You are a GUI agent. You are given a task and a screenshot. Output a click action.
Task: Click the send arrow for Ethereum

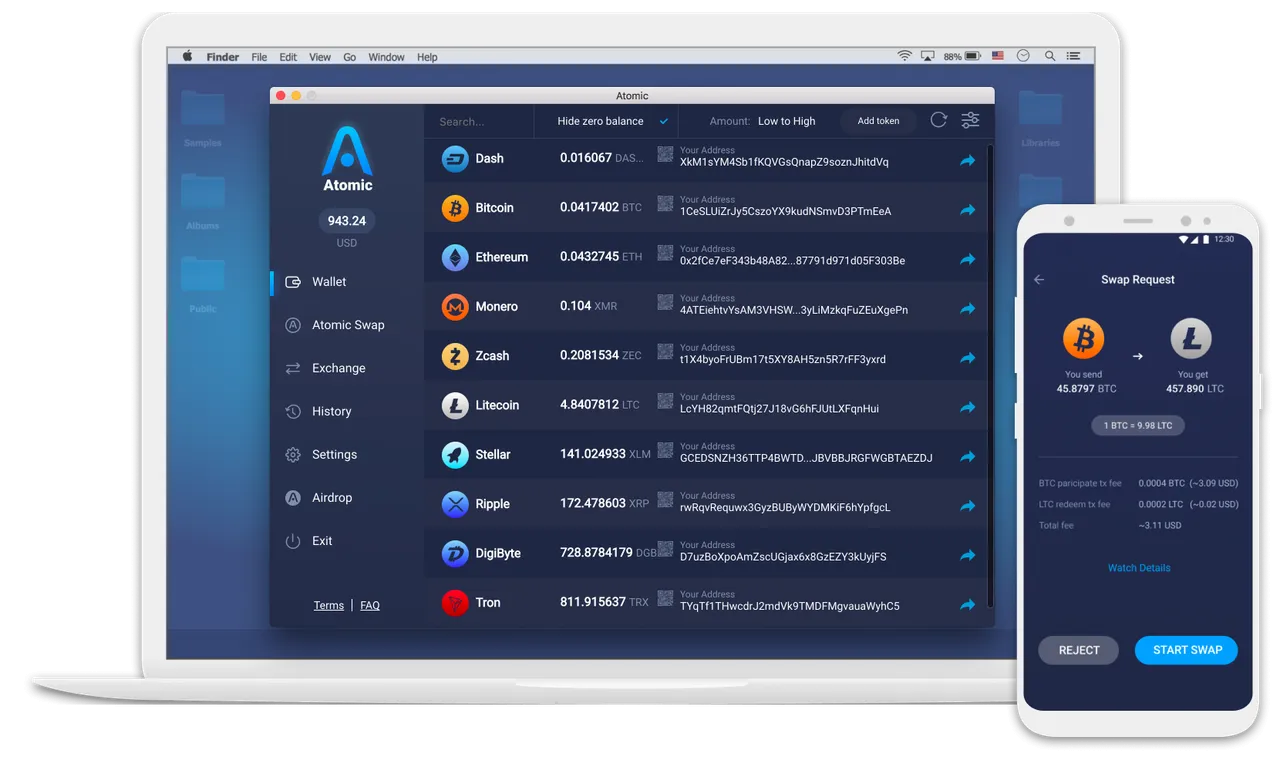point(967,259)
